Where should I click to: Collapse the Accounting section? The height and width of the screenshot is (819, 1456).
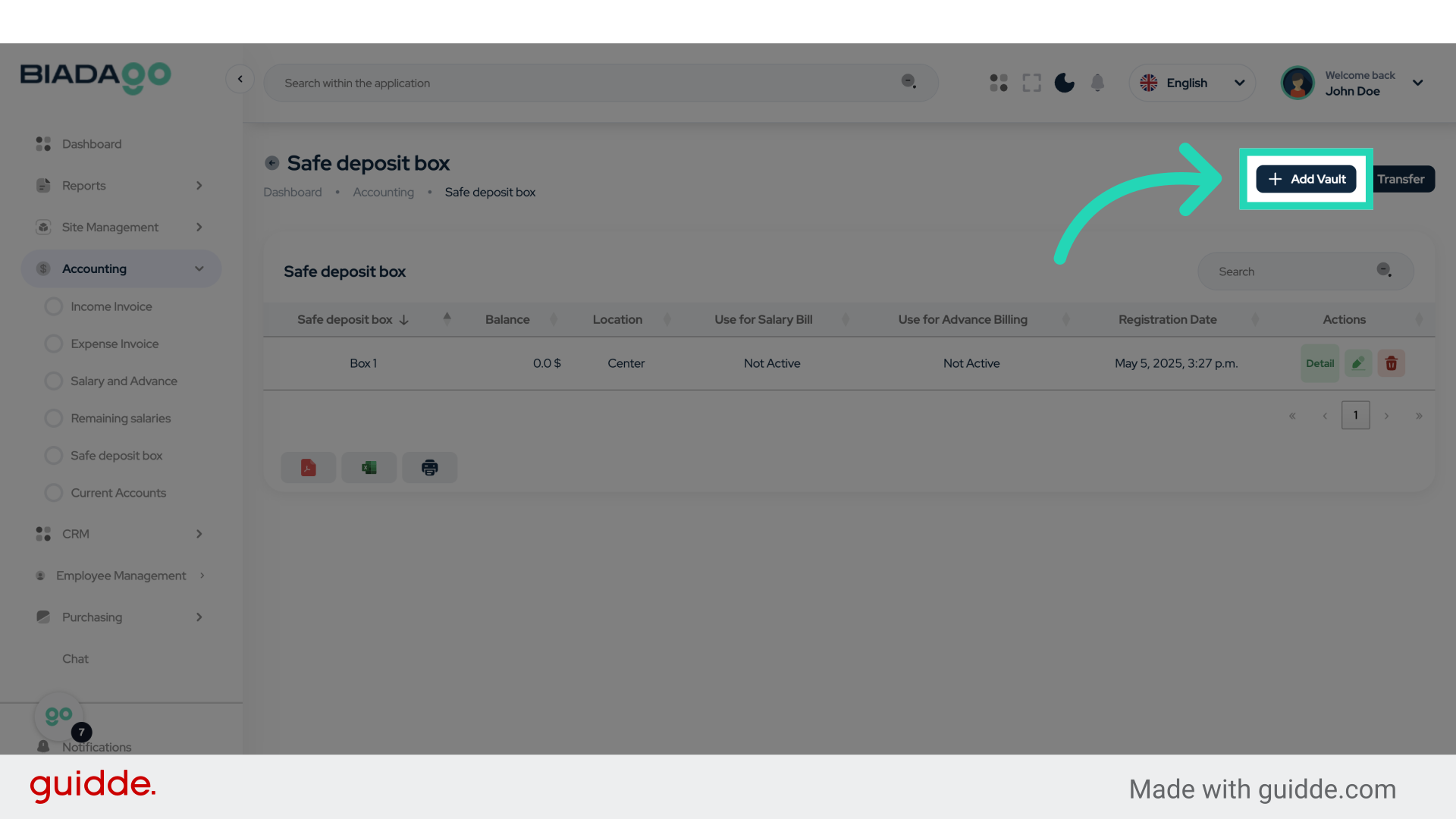[121, 268]
